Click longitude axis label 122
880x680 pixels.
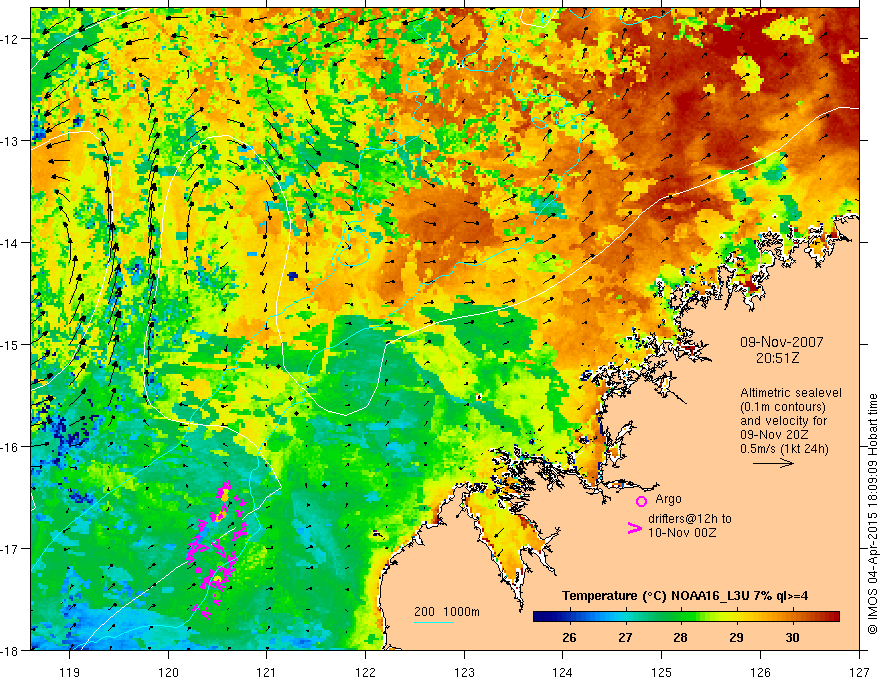tap(365, 672)
